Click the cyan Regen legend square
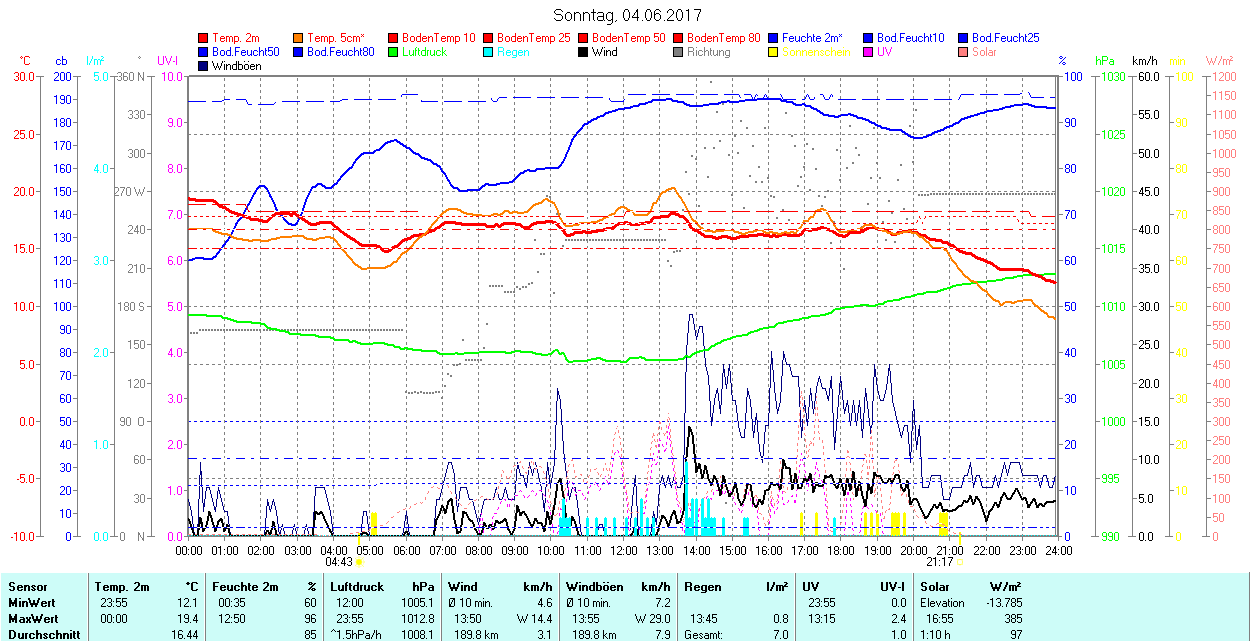 click(x=489, y=52)
